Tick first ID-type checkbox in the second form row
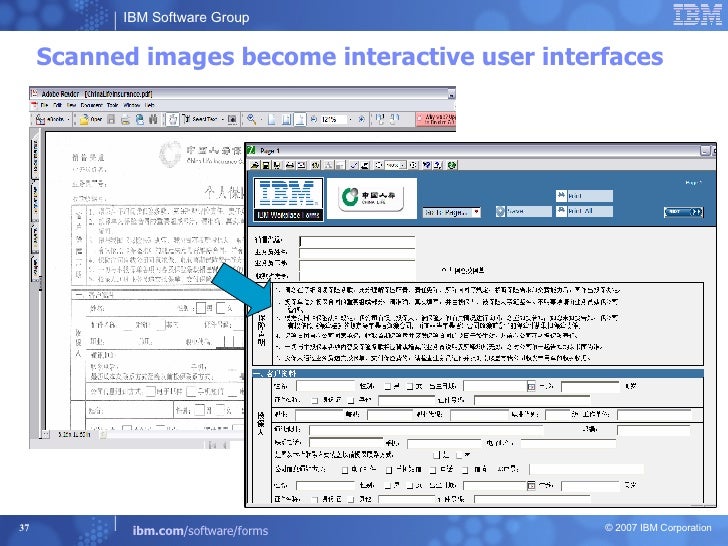Image resolution: width=728 pixels, height=546 pixels. pyautogui.click(x=314, y=401)
